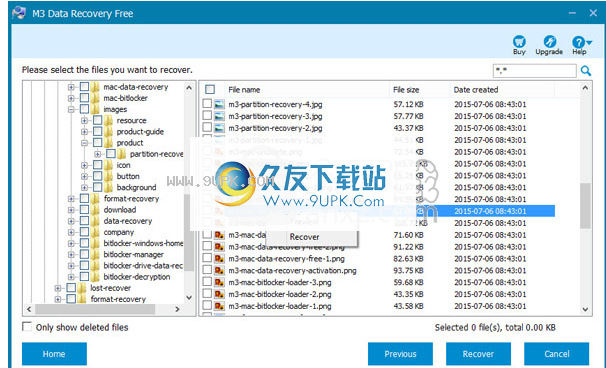Image resolution: width=606 pixels, height=368 pixels.
Task: Expand the download tree node
Action: click(71, 210)
